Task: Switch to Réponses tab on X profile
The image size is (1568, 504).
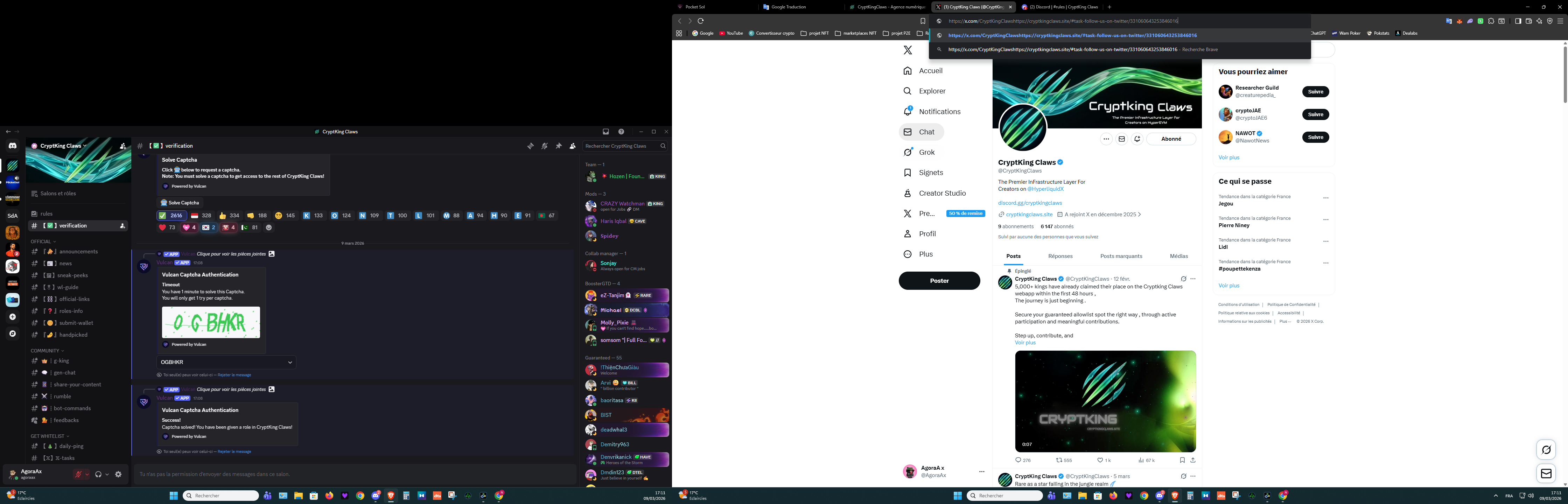Action: pos(1060,256)
